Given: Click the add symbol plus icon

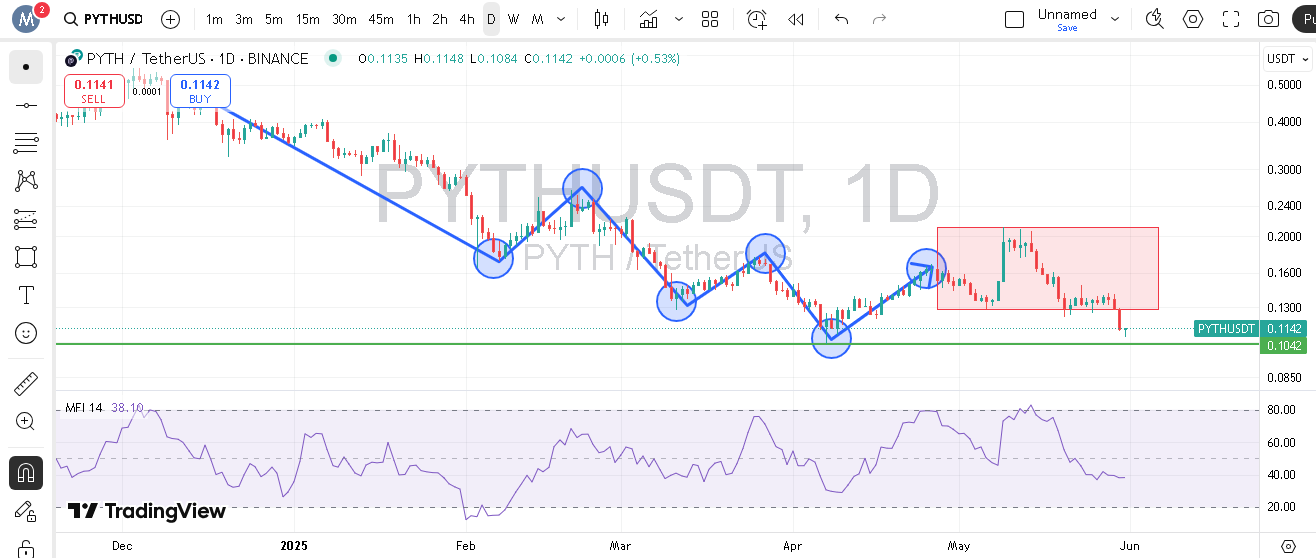Looking at the screenshot, I should pos(171,19).
